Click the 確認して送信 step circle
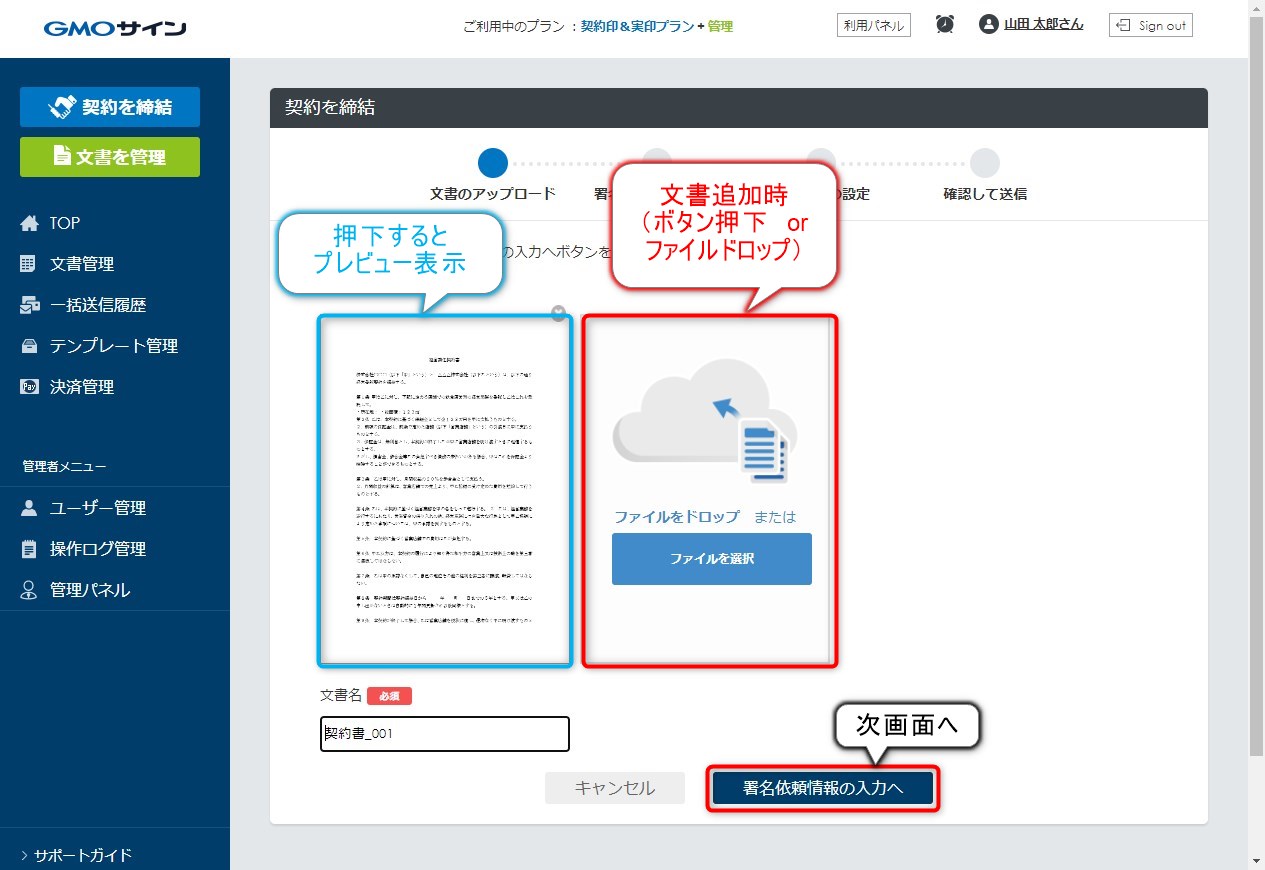 (985, 162)
